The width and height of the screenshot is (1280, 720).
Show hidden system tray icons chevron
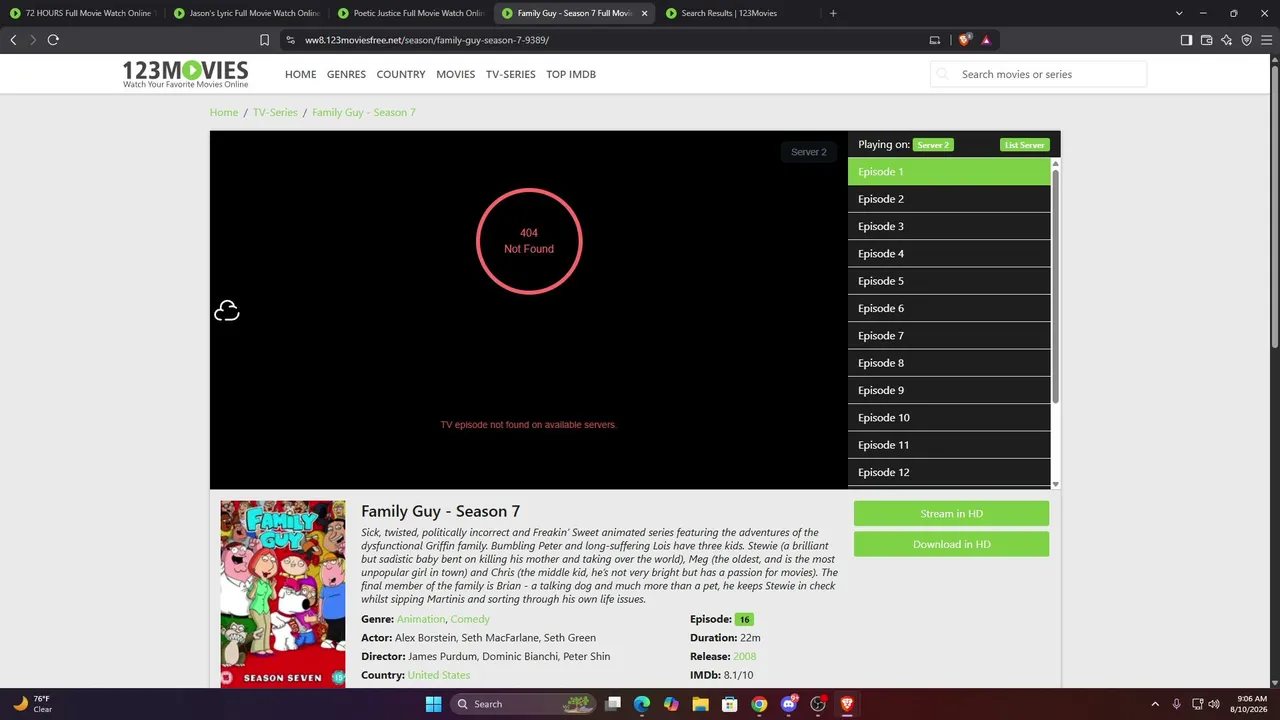click(1155, 704)
